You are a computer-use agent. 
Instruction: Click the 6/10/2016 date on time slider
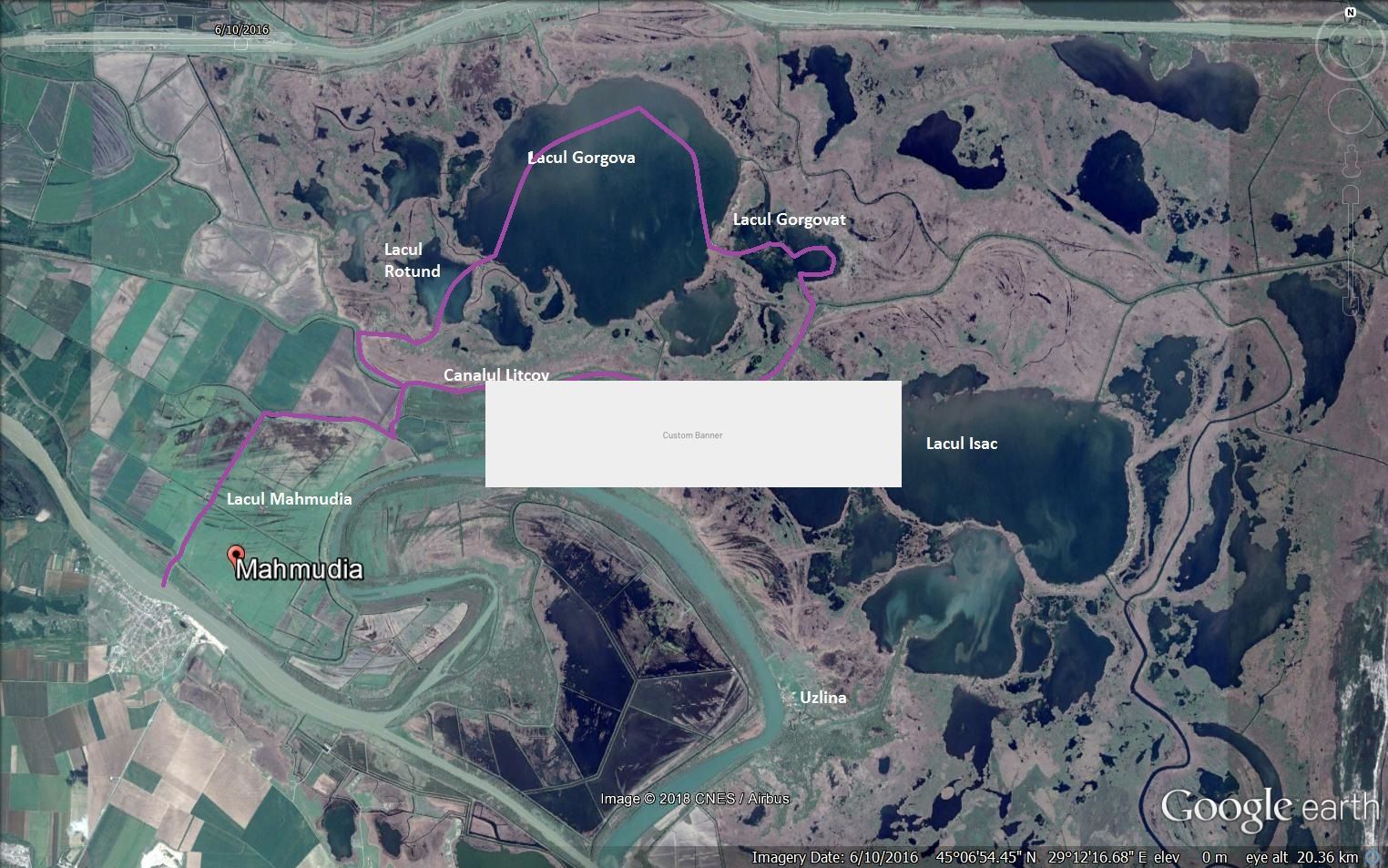241,29
